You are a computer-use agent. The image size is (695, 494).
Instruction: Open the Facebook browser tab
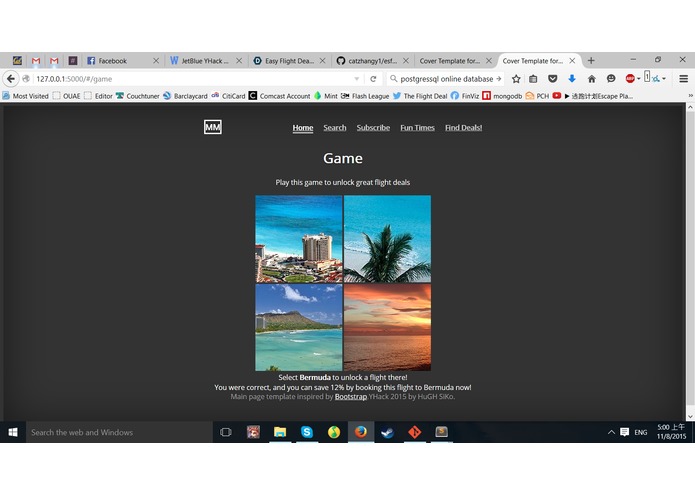tap(122, 61)
